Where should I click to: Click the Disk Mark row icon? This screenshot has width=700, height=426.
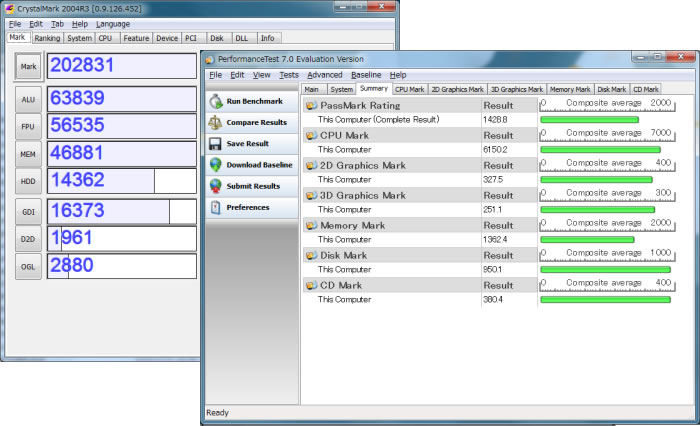311,255
